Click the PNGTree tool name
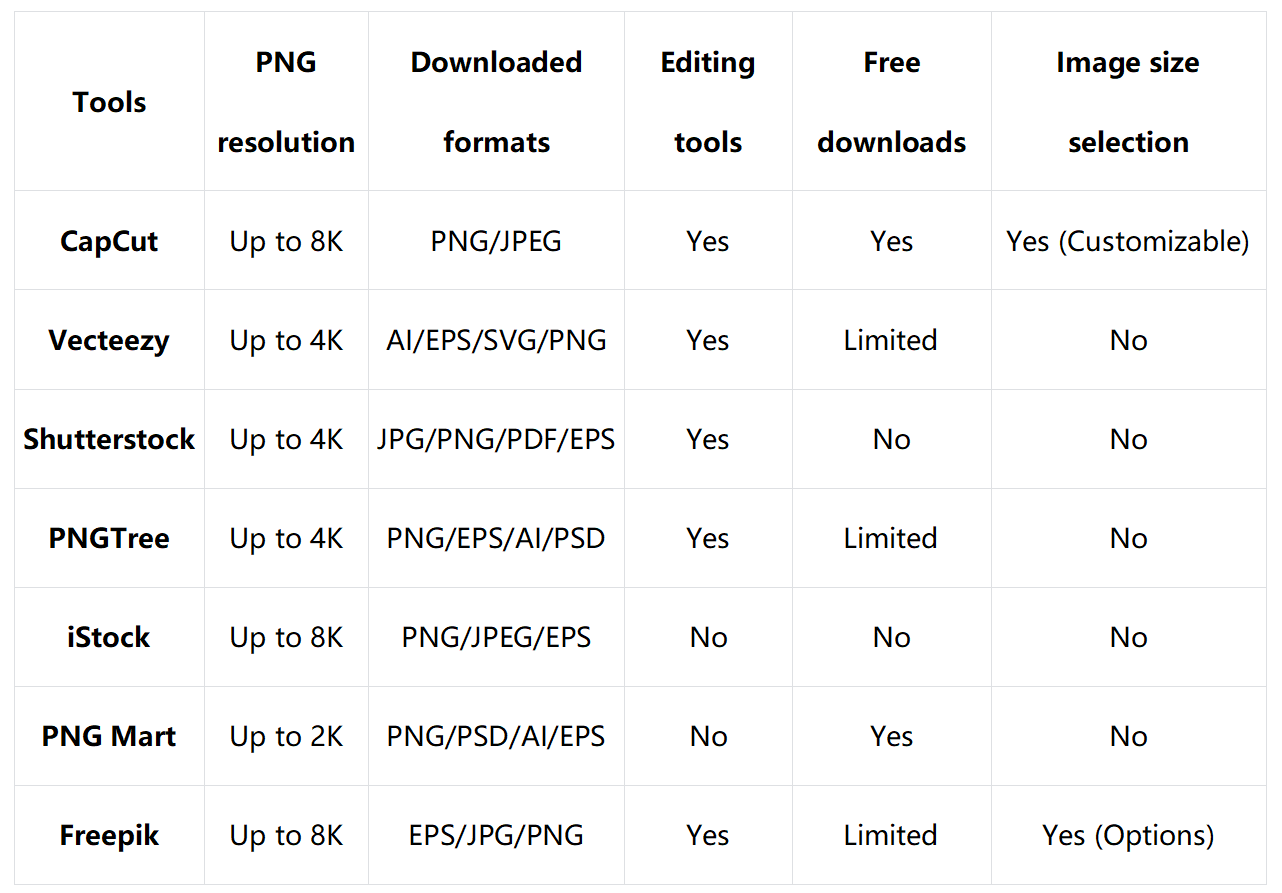Screen dimensions: 1282x893 point(109,538)
